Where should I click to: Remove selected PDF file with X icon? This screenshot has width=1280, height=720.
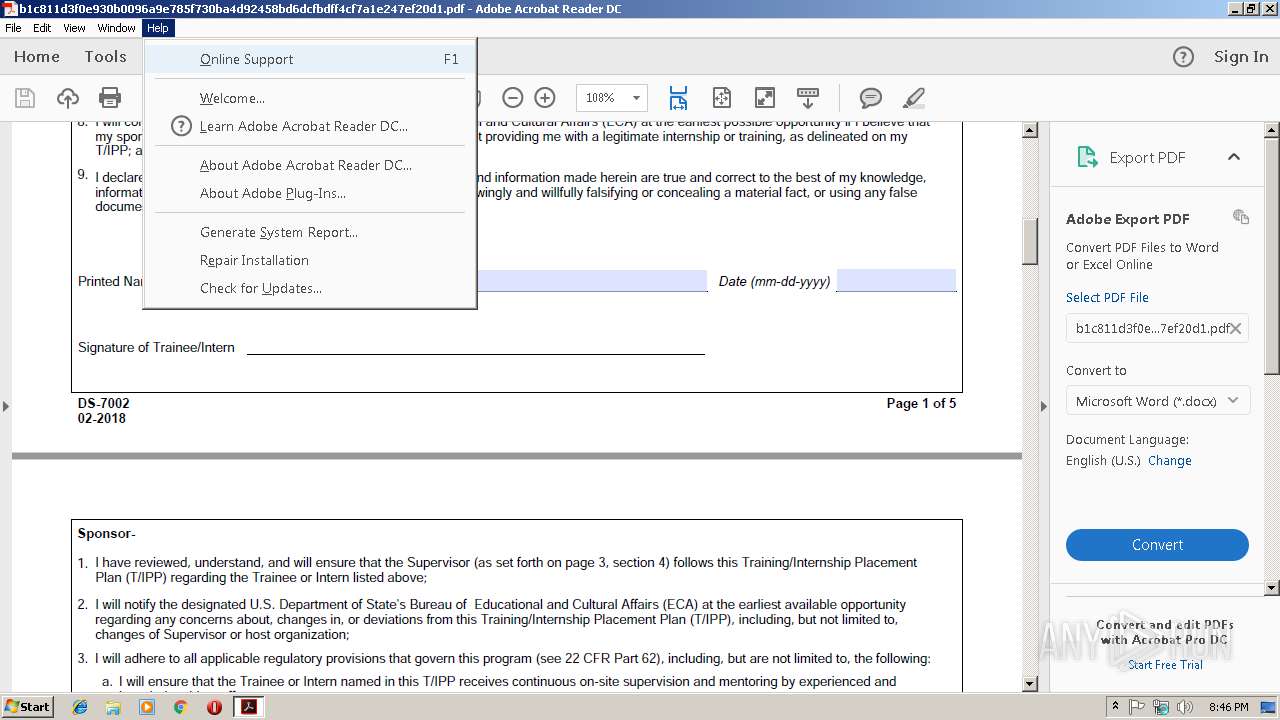pos(1236,328)
